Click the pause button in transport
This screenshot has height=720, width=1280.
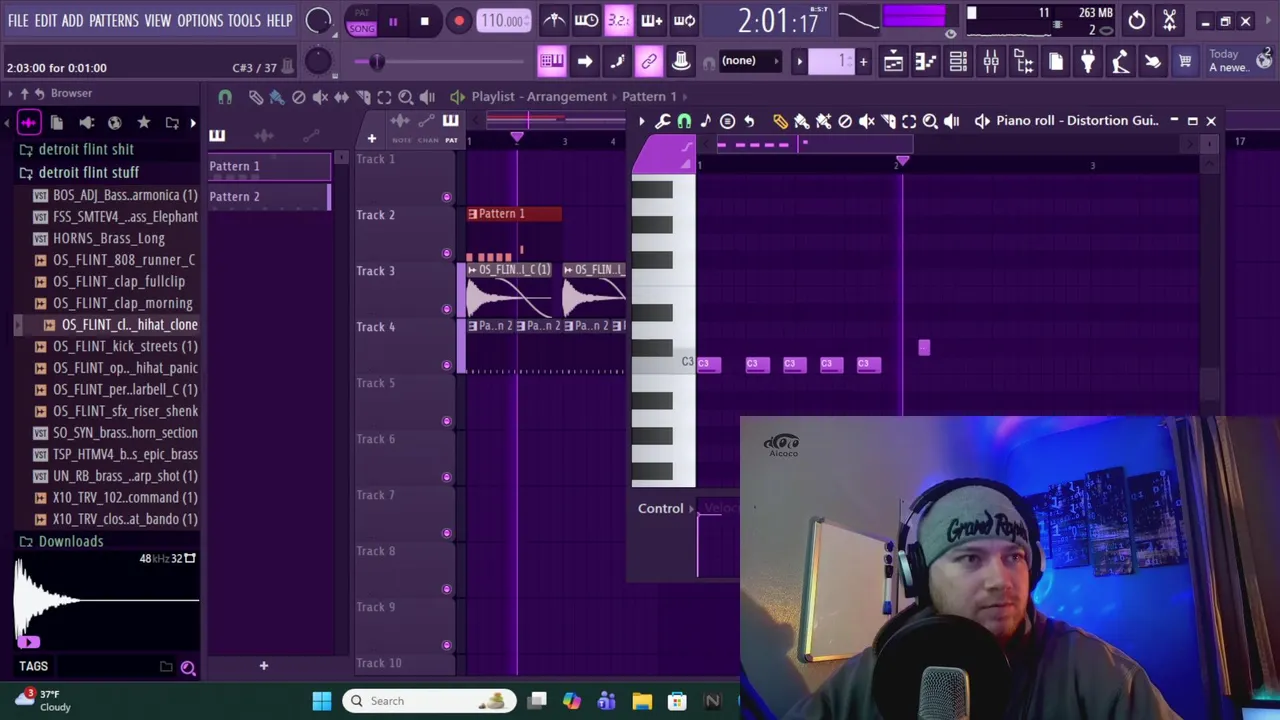point(393,21)
